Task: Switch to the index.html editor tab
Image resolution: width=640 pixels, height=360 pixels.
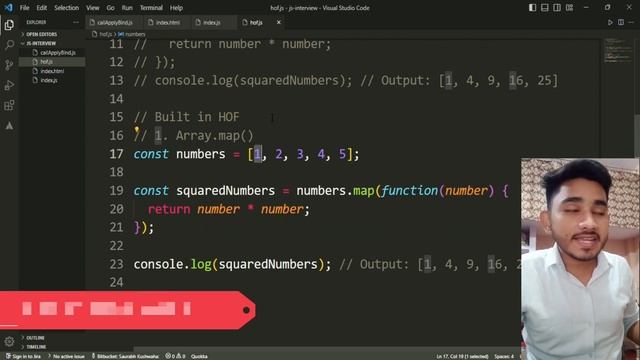Action: (167, 22)
